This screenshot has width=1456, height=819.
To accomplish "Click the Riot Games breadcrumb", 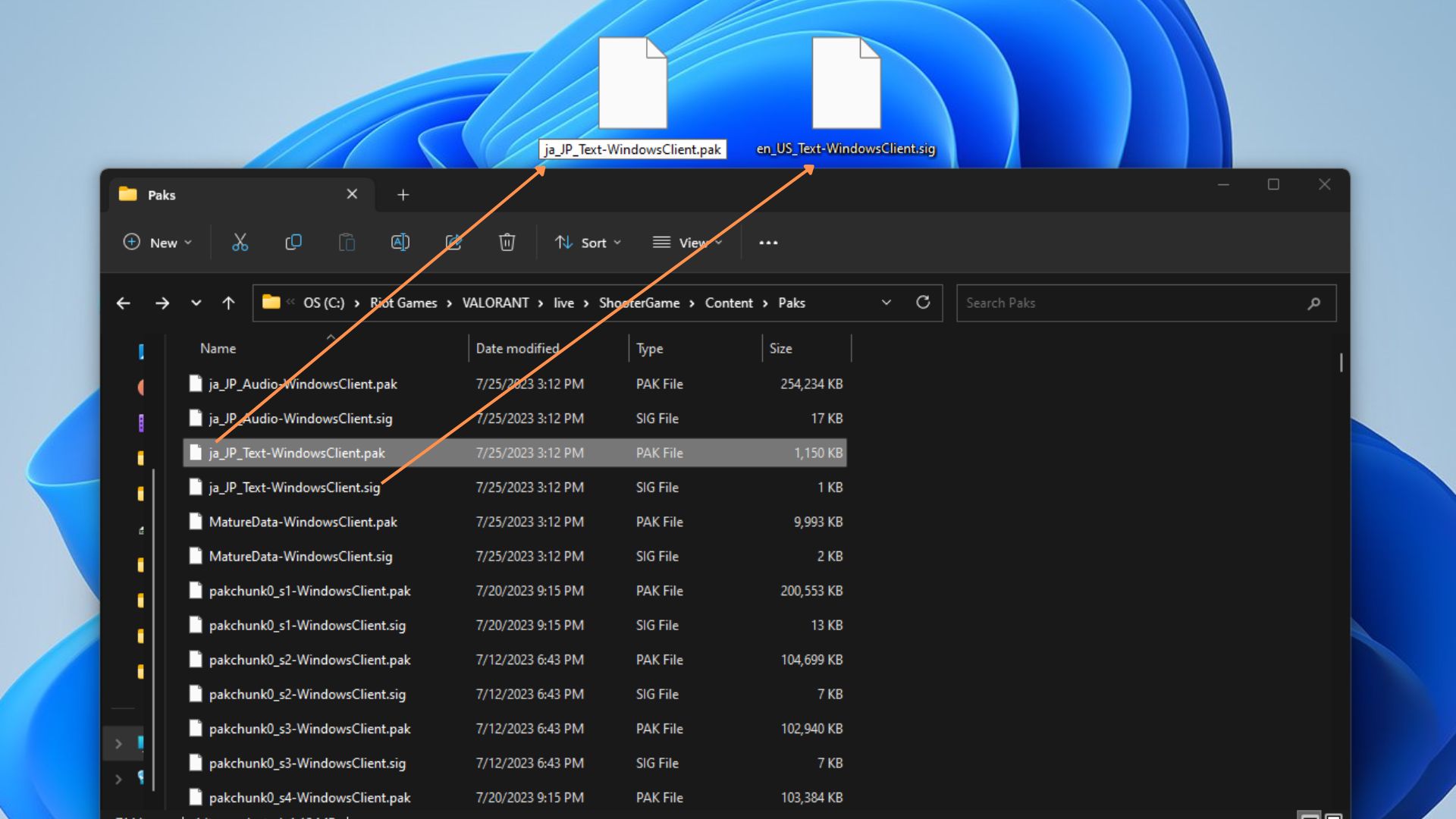I will pos(403,303).
